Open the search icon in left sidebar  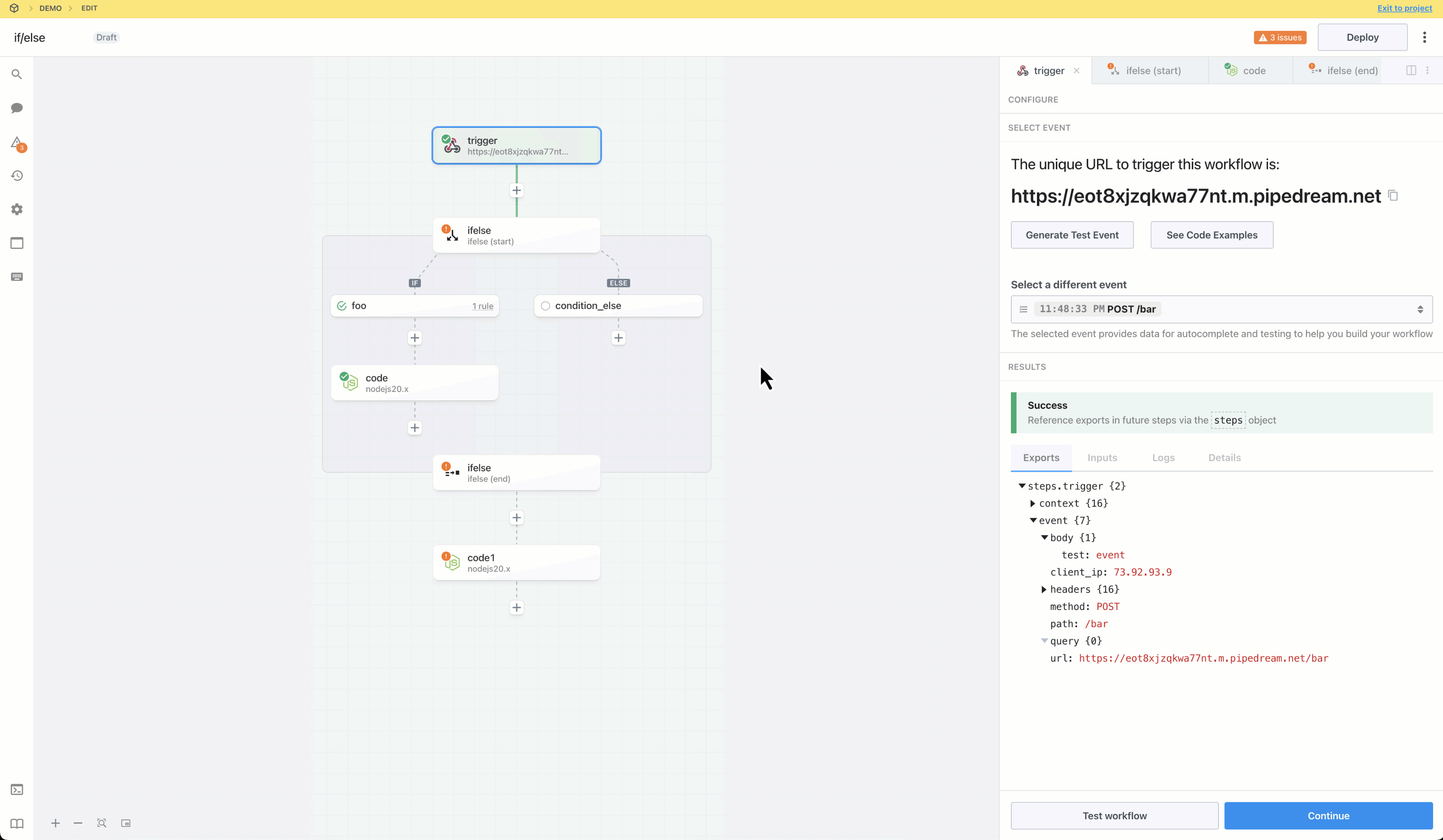[x=16, y=75]
